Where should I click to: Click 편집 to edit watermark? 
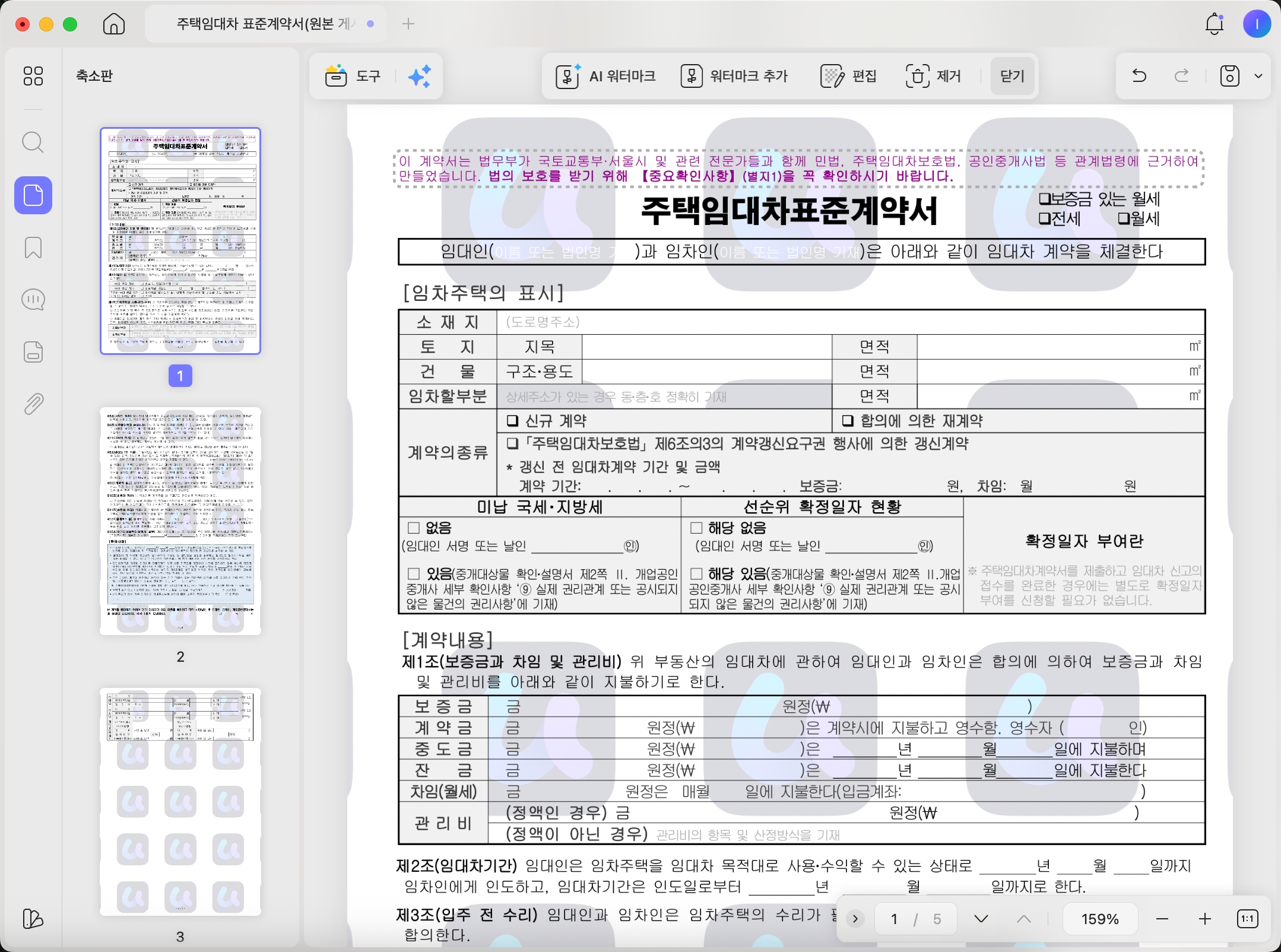tap(849, 76)
